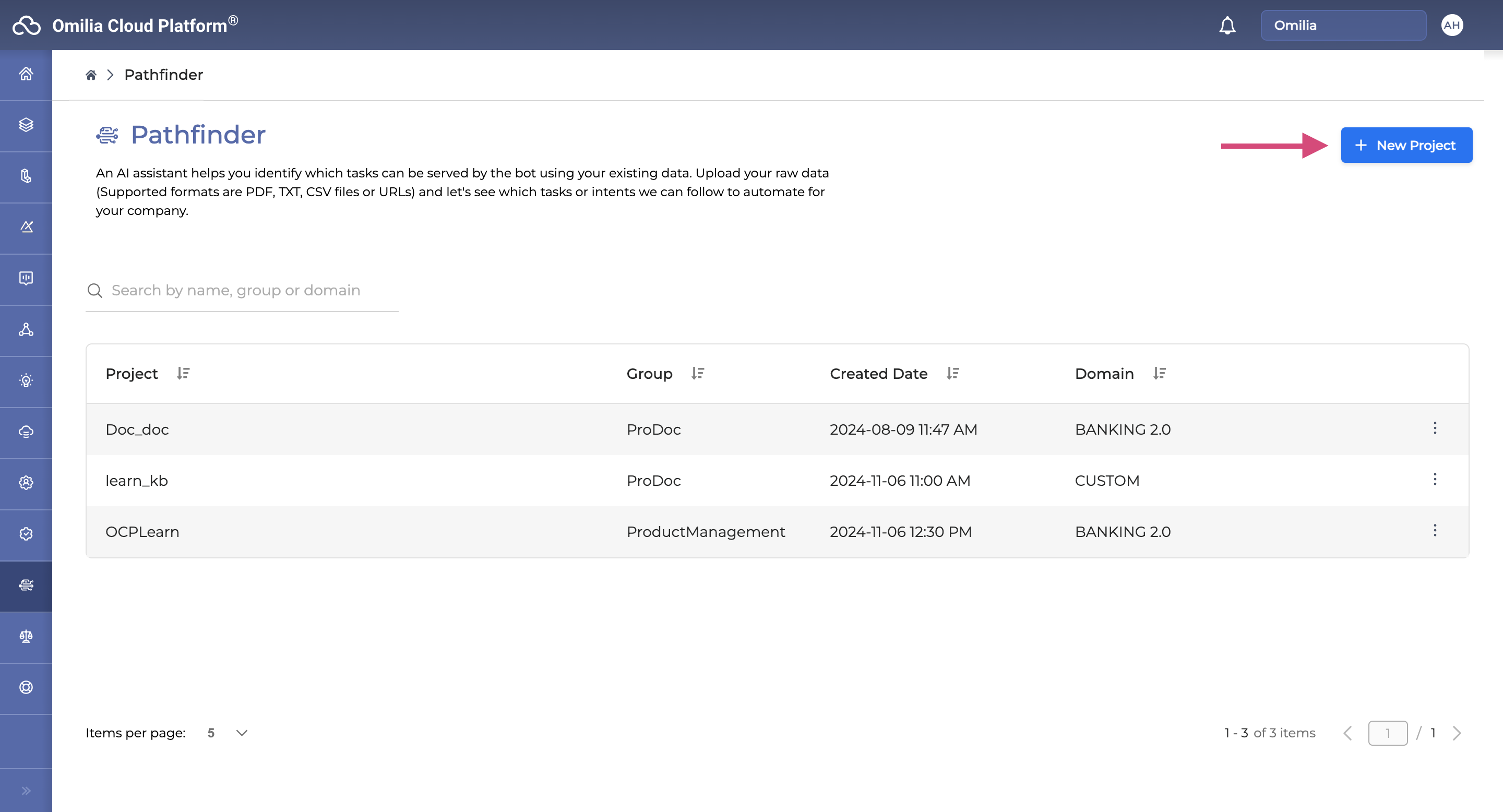The image size is (1503, 812).
Task: Open the three-dot menu for Doc_doc
Action: [1435, 429]
